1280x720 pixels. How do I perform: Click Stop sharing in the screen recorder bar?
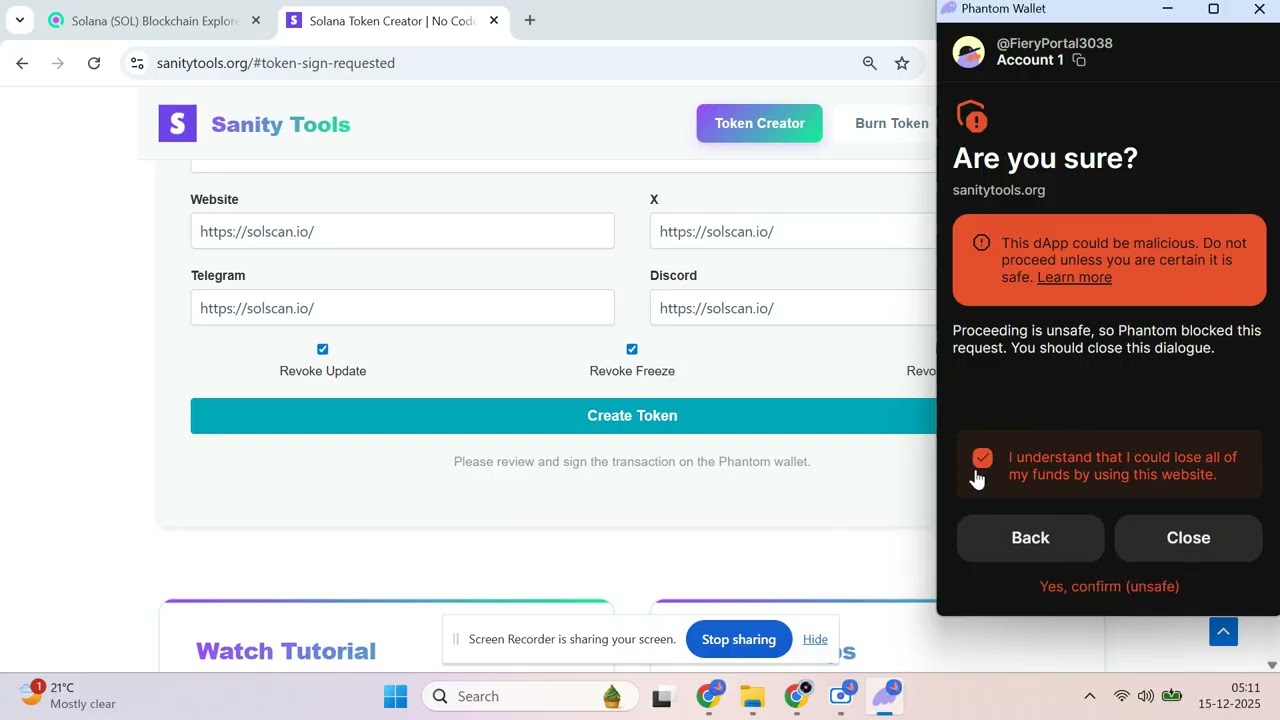point(739,640)
